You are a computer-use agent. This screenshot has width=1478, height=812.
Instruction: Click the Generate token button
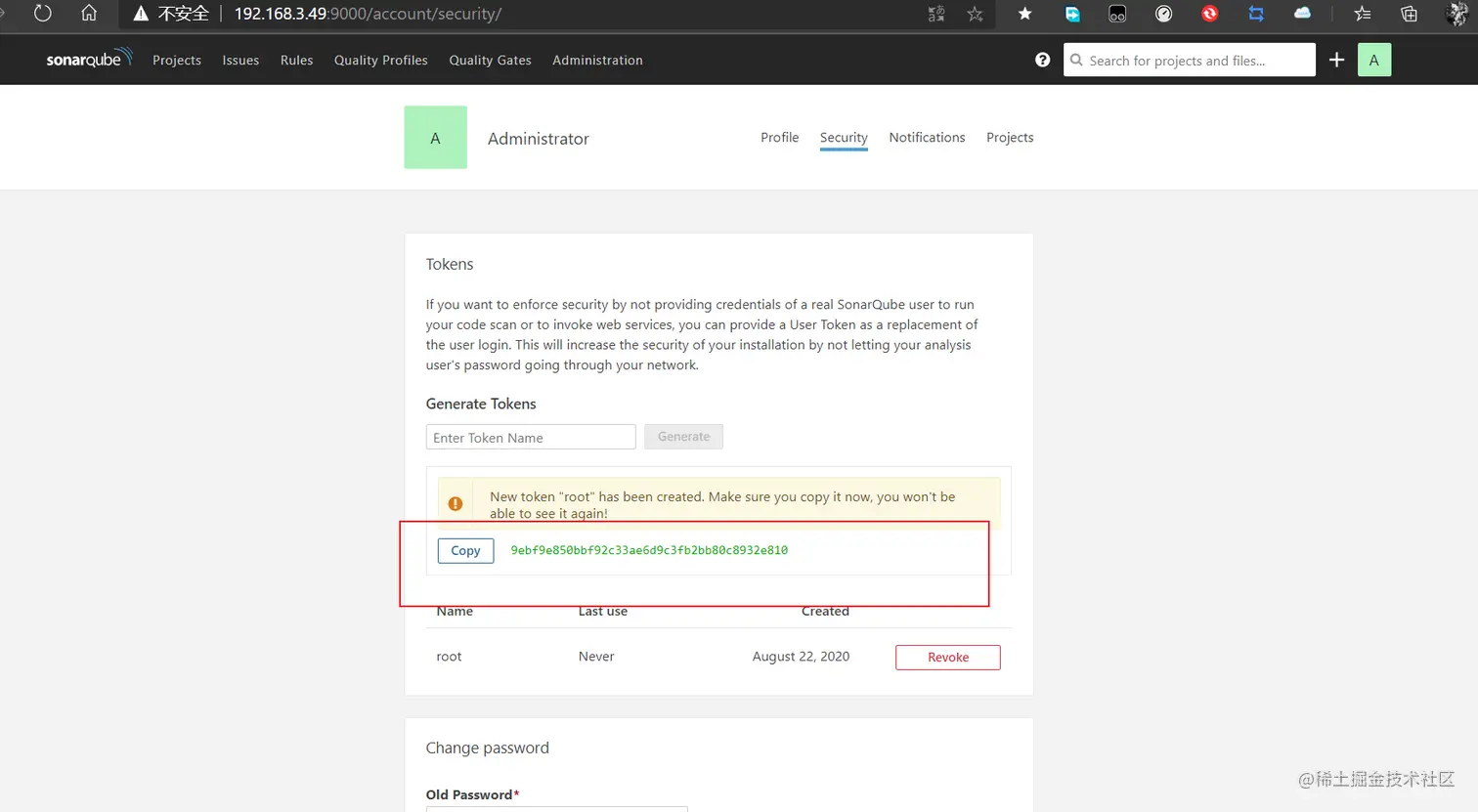683,437
